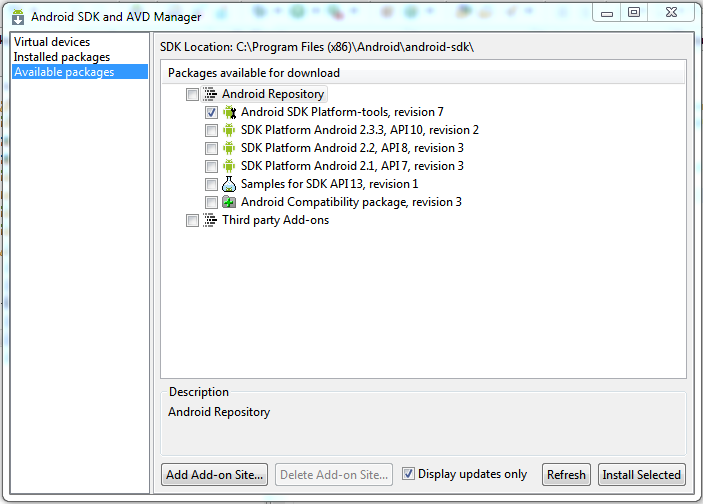Check Samples for SDK API 13 checkbox

[x=211, y=184]
